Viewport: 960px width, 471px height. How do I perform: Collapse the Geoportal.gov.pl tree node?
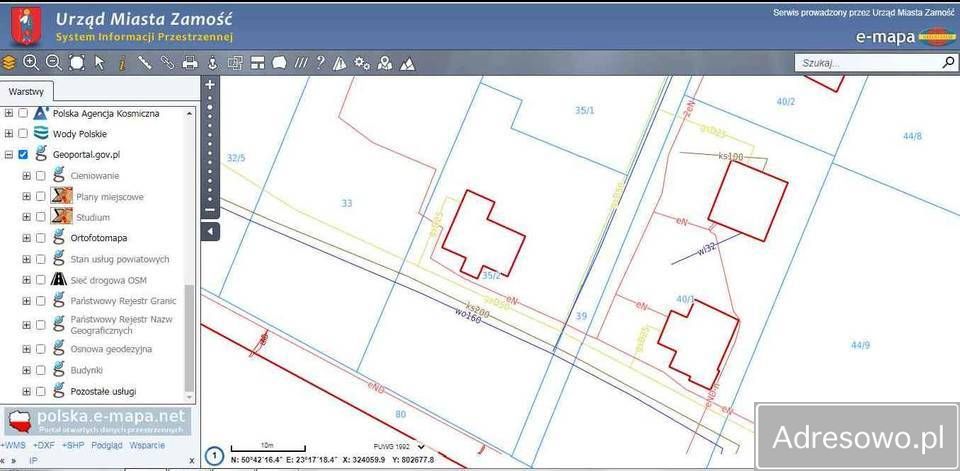click(9, 154)
